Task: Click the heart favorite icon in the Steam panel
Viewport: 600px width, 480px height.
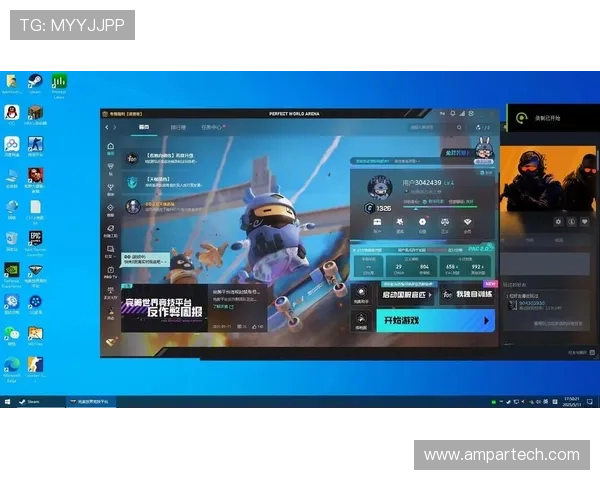Action: point(584,222)
